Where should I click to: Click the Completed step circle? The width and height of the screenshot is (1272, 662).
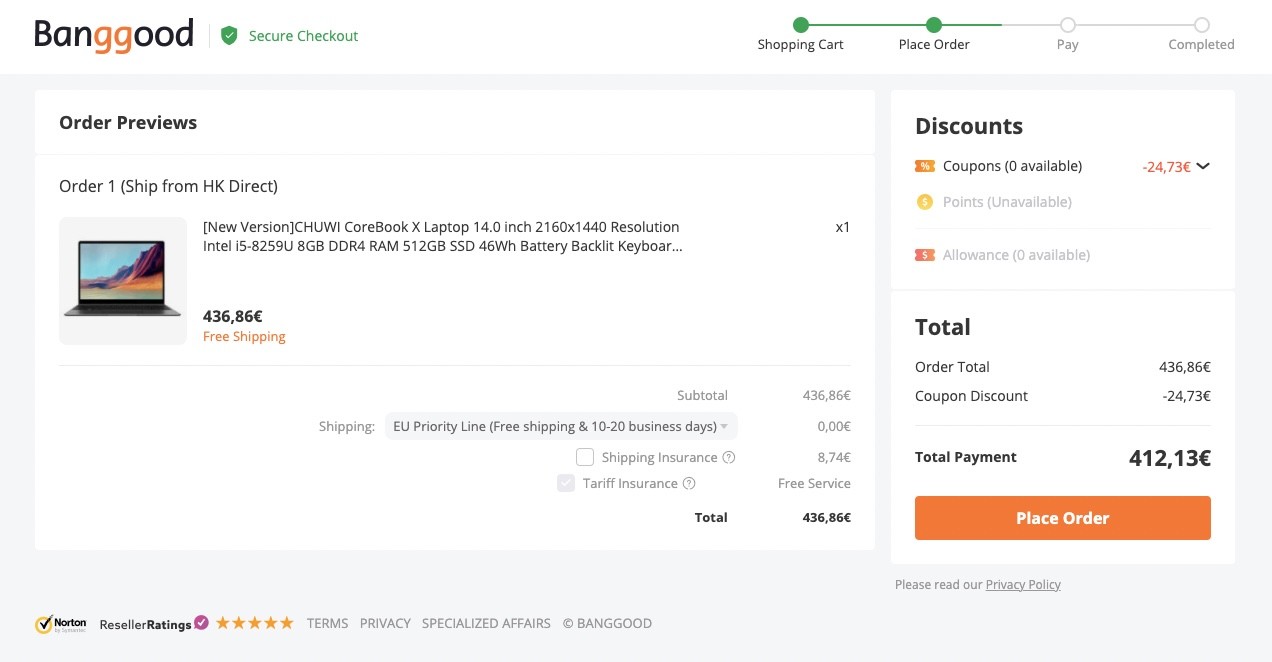coord(1202,25)
